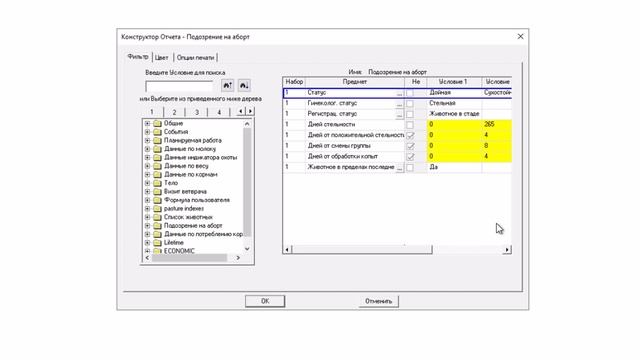
Task: Switch to the Цвет tab
Action: coord(162,58)
